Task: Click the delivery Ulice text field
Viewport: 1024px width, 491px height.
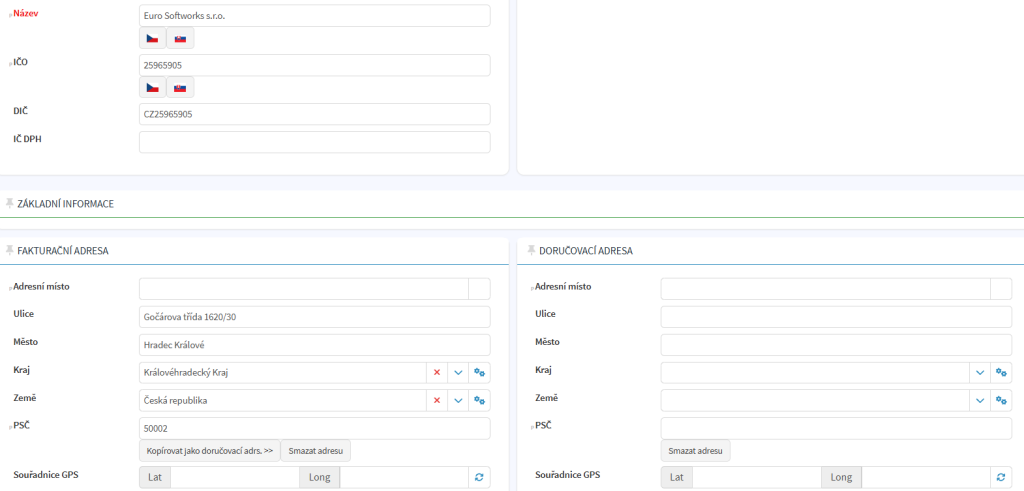Action: (836, 317)
